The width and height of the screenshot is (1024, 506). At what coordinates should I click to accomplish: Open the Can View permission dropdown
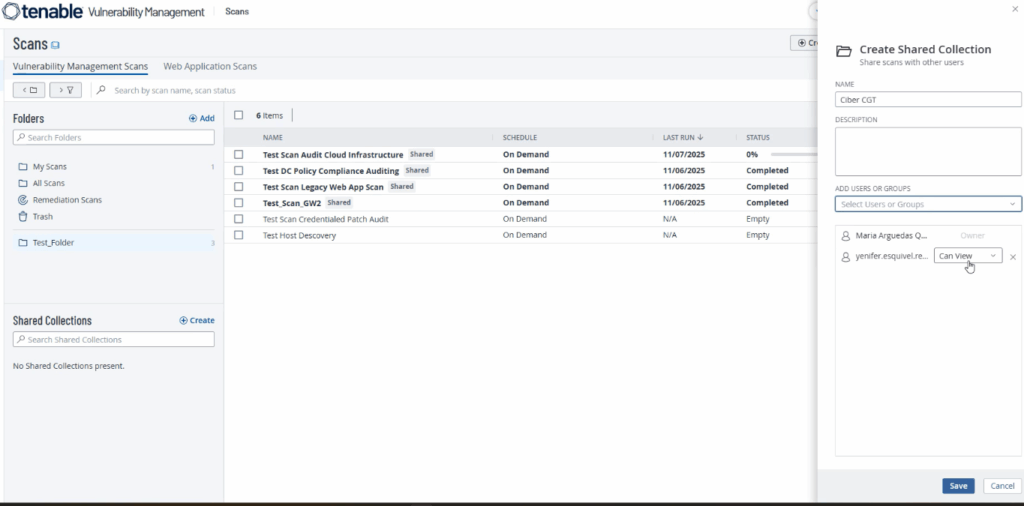click(x=967, y=256)
